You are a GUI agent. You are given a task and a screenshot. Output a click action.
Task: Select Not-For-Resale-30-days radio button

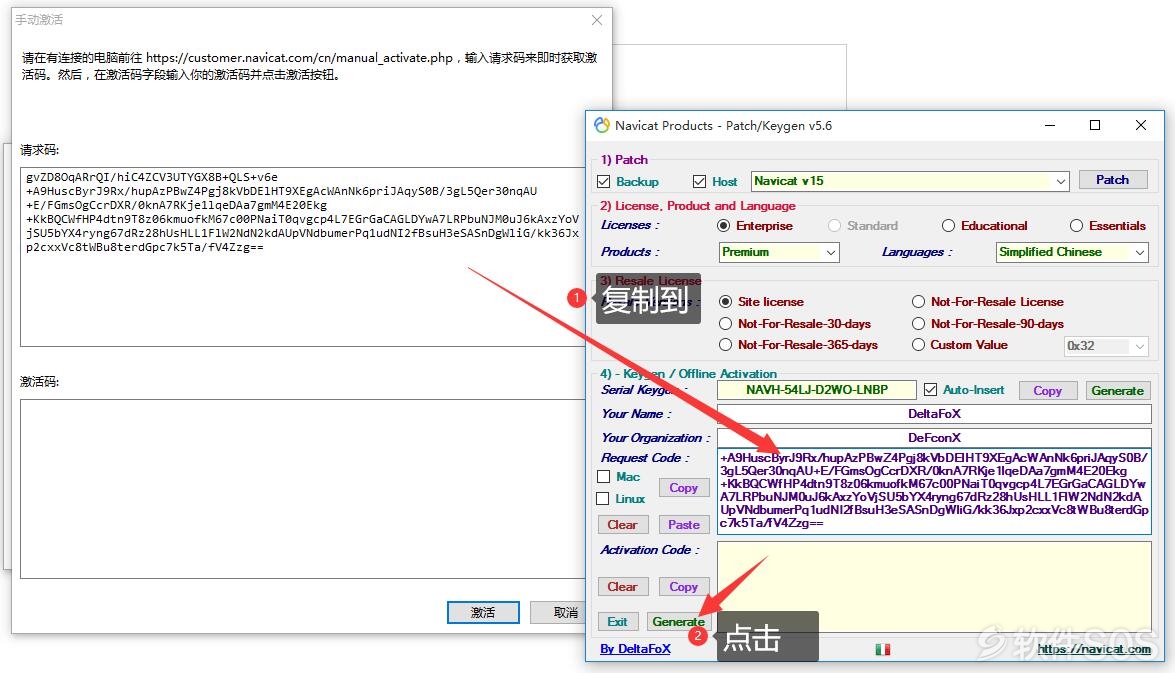(x=725, y=324)
